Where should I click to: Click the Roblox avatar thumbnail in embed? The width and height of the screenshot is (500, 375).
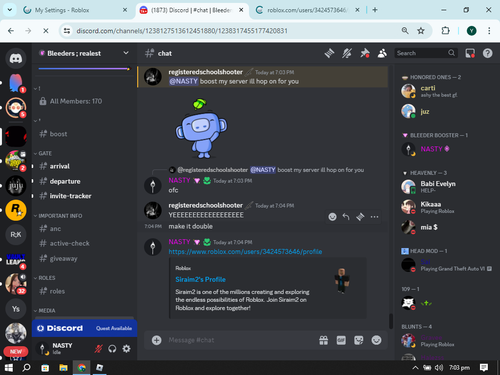[x=342, y=280]
